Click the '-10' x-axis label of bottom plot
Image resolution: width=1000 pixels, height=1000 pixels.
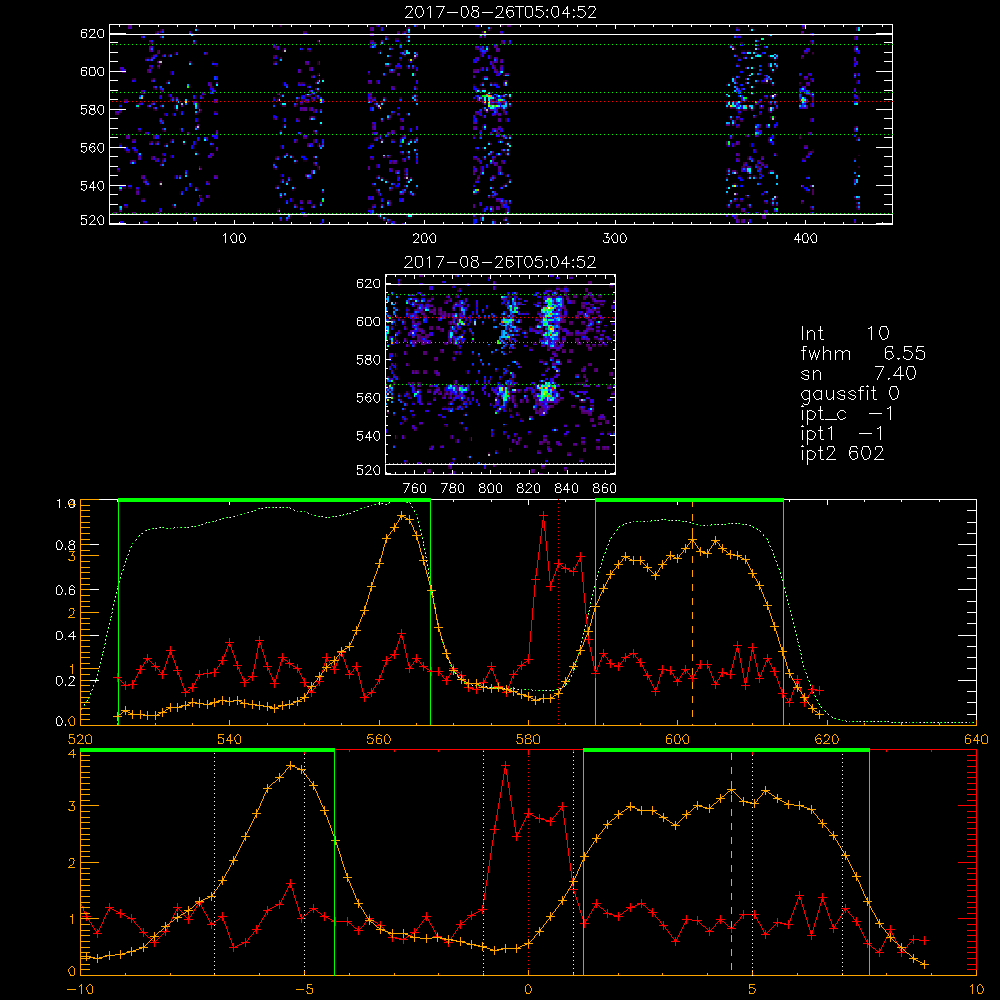tap(80, 990)
